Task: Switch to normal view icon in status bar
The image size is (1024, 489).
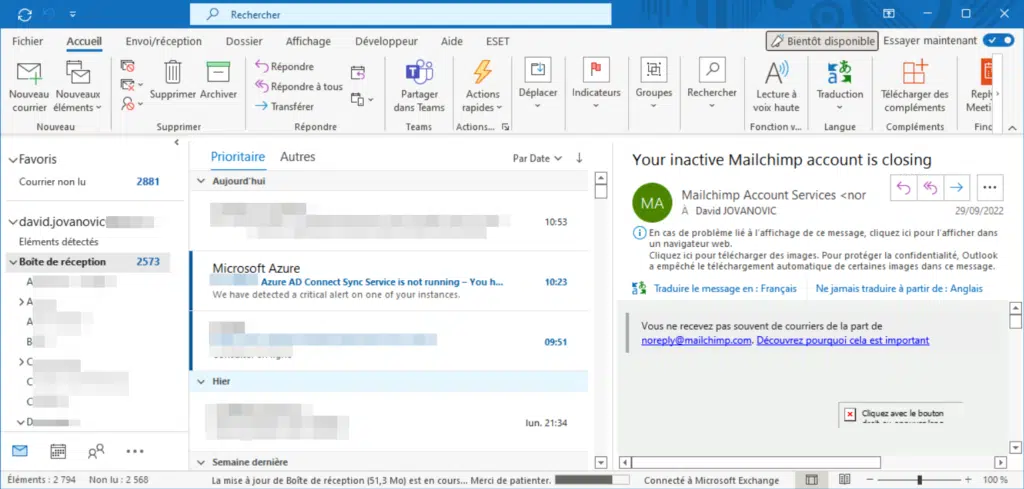Action: click(812, 480)
